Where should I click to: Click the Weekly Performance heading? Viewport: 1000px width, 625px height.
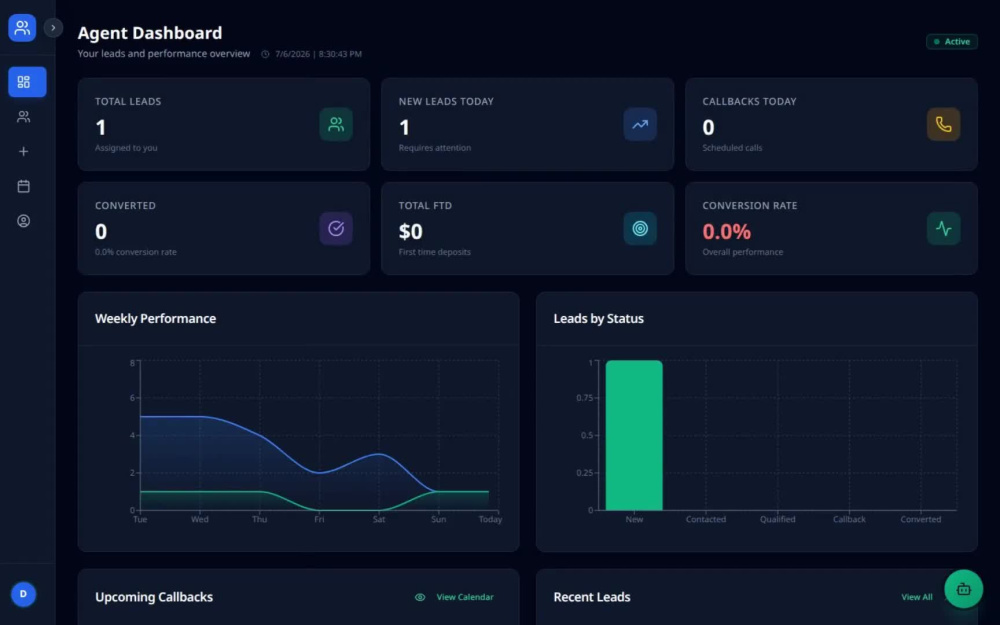(x=156, y=318)
